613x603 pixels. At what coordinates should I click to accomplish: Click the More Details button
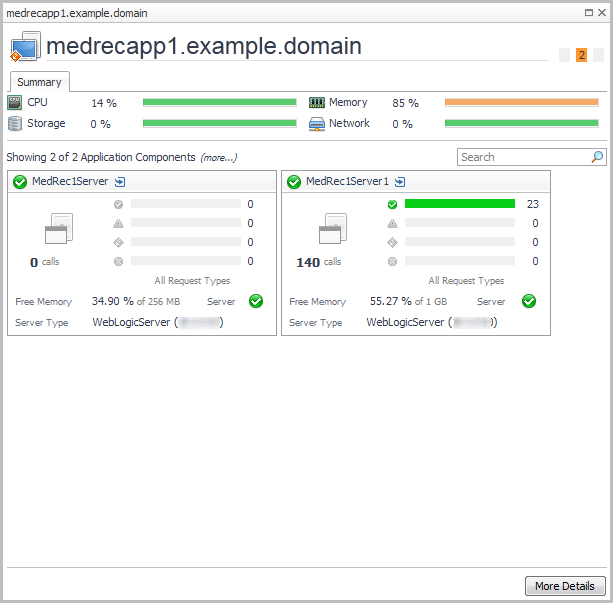[565, 586]
